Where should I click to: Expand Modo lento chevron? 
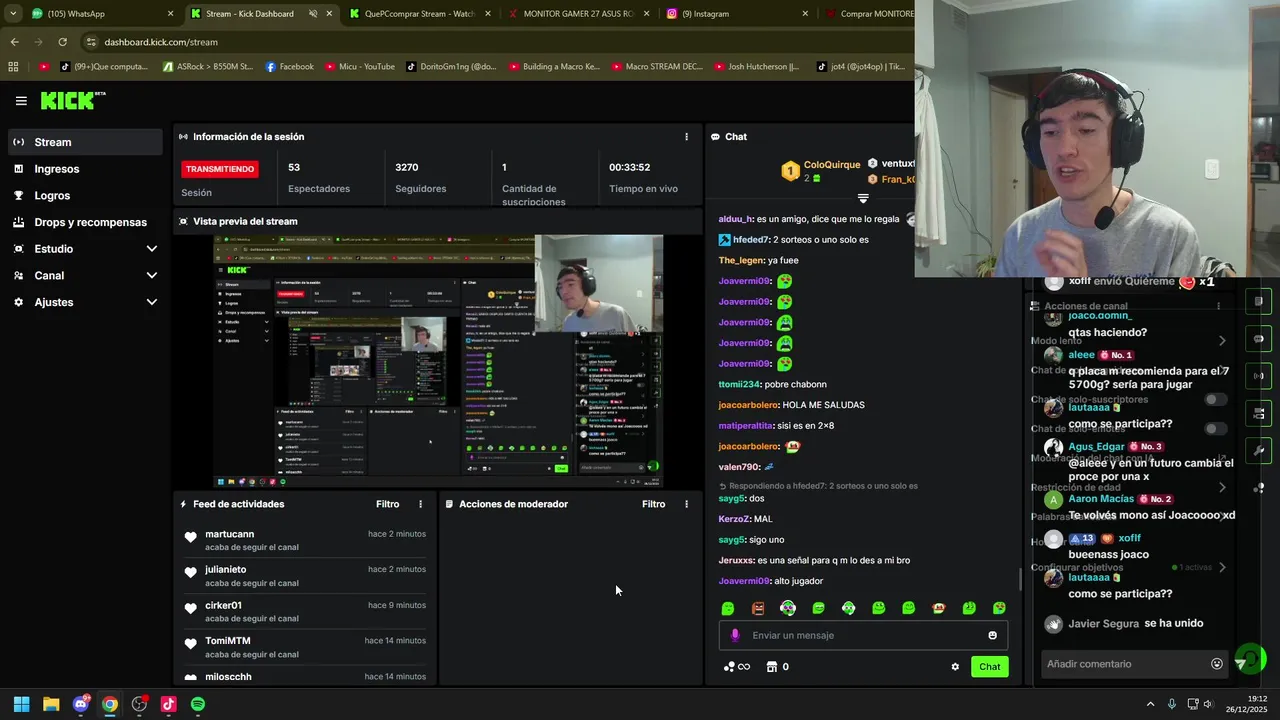[1222, 341]
